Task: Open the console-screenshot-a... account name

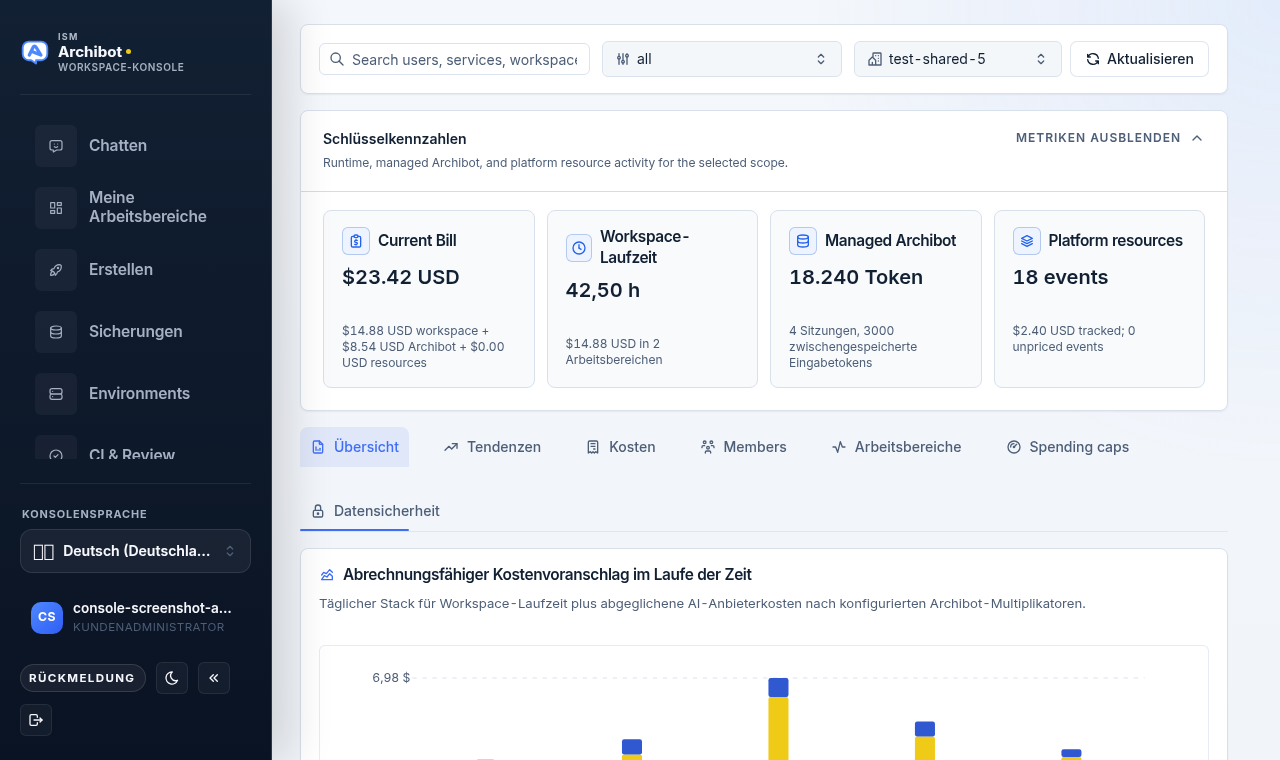Action: pyautogui.click(x=152, y=608)
